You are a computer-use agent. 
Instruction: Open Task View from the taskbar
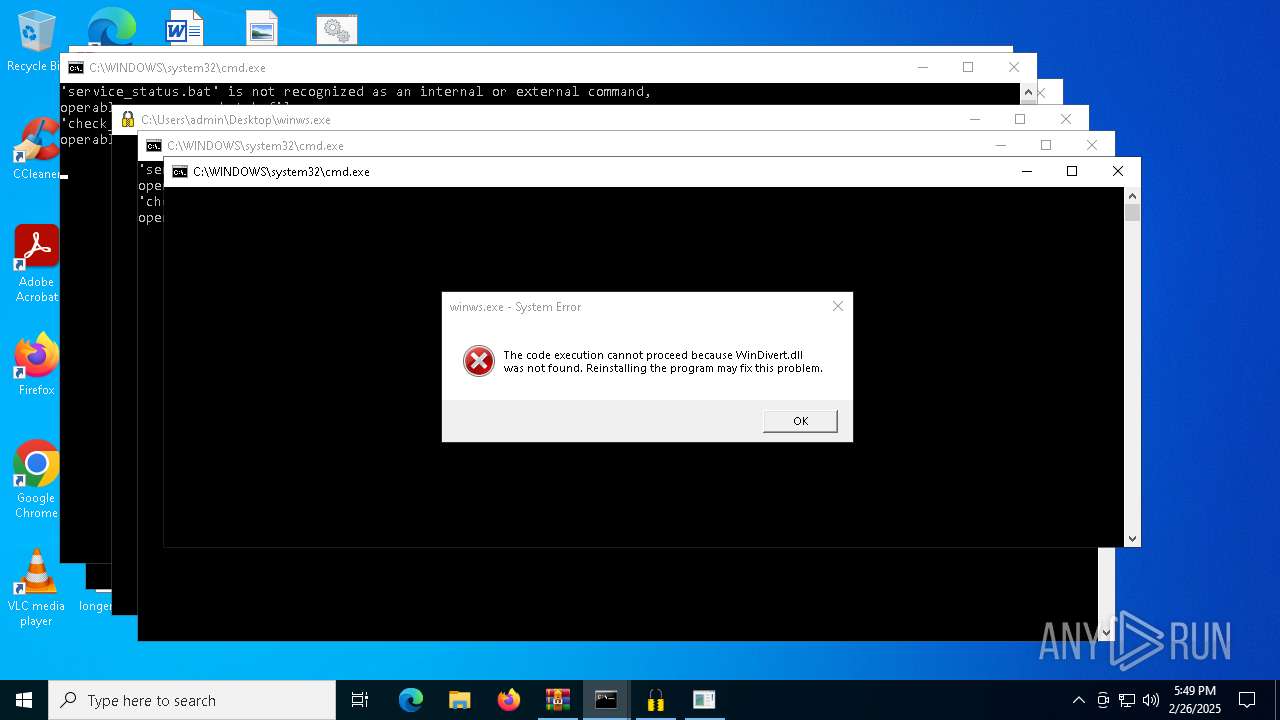pyautogui.click(x=360, y=700)
